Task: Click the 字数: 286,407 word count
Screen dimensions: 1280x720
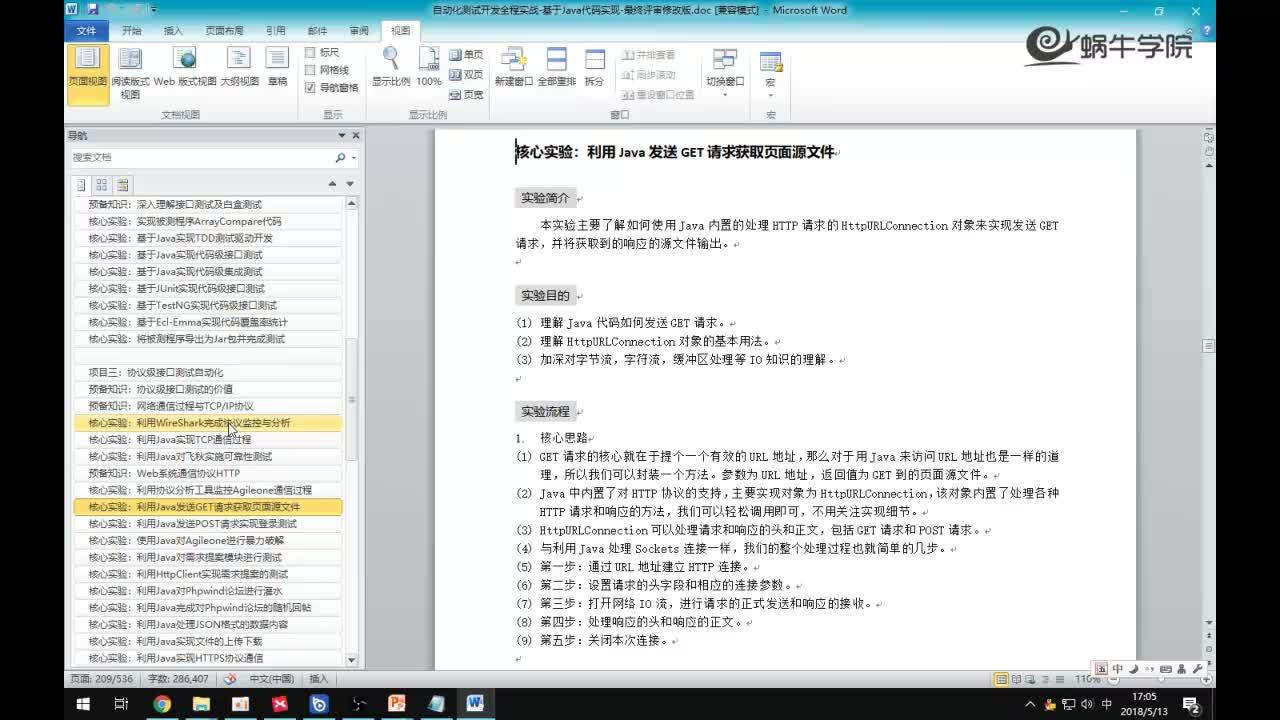Action: click(x=178, y=679)
